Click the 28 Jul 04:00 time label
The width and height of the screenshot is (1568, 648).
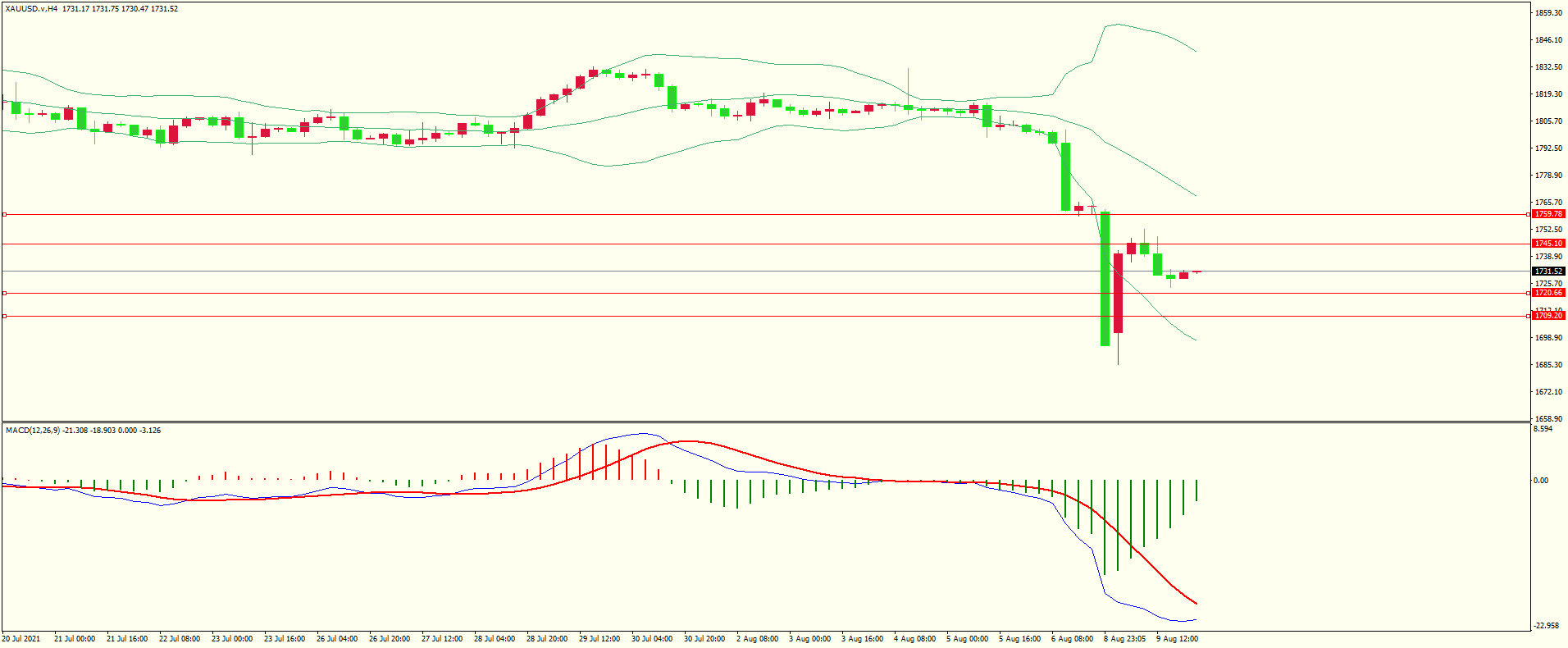coord(495,639)
